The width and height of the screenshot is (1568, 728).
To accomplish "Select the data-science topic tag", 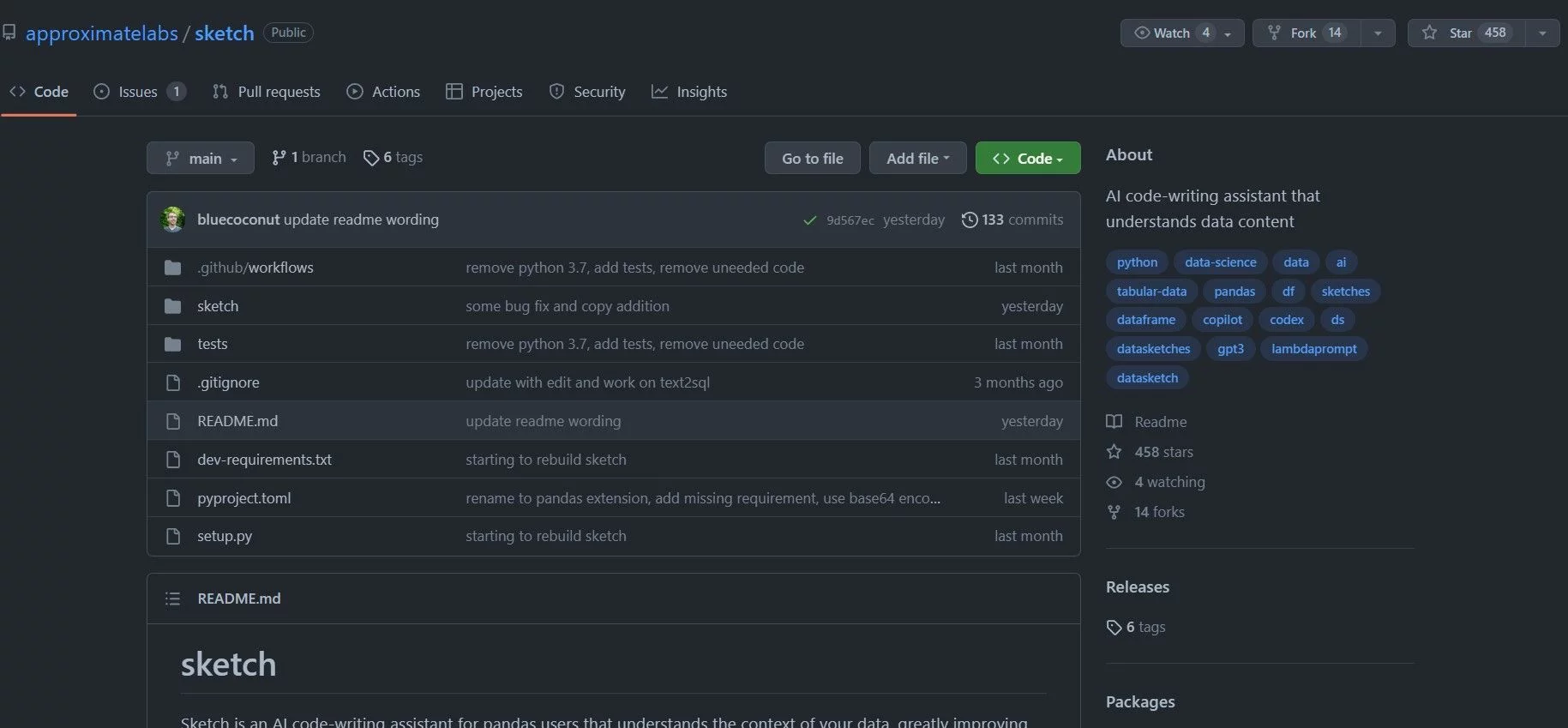I will 1221,262.
